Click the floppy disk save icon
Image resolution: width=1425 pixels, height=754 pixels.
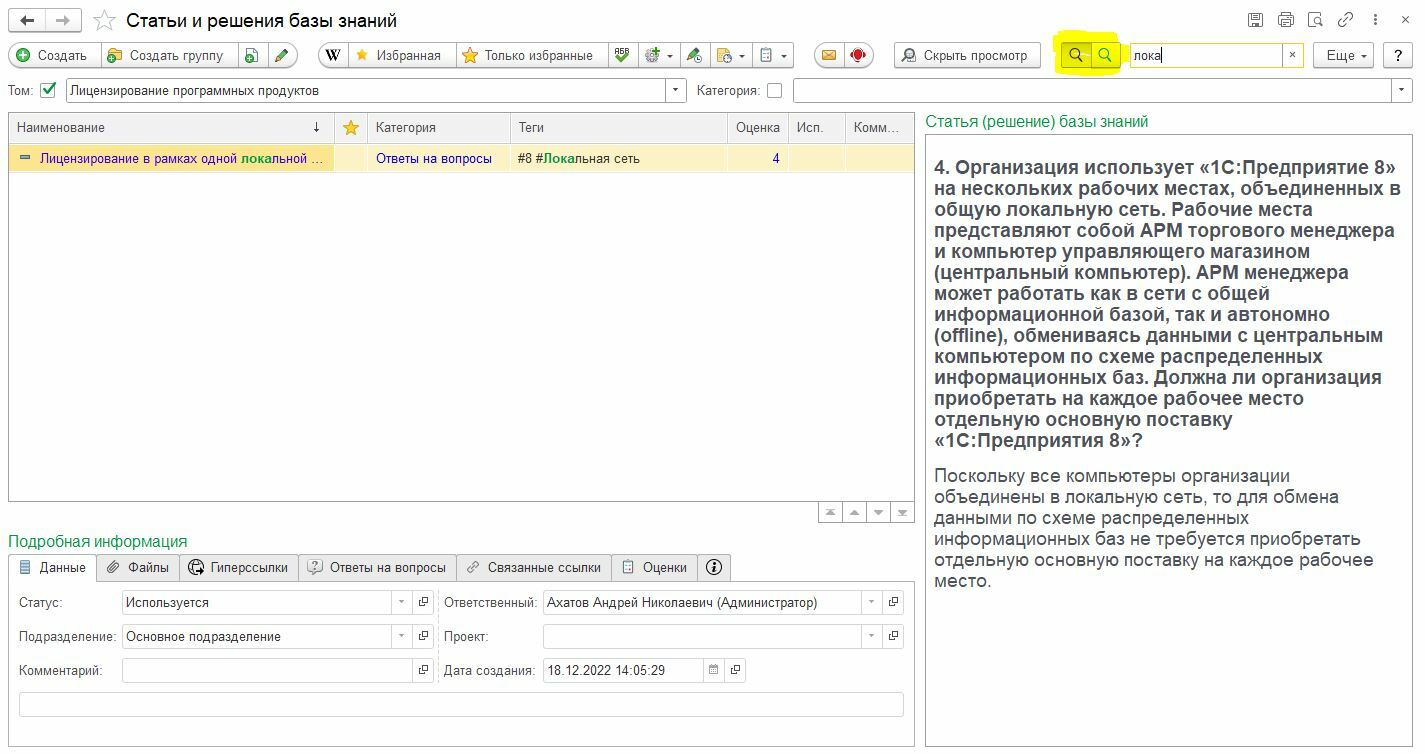tap(1256, 20)
